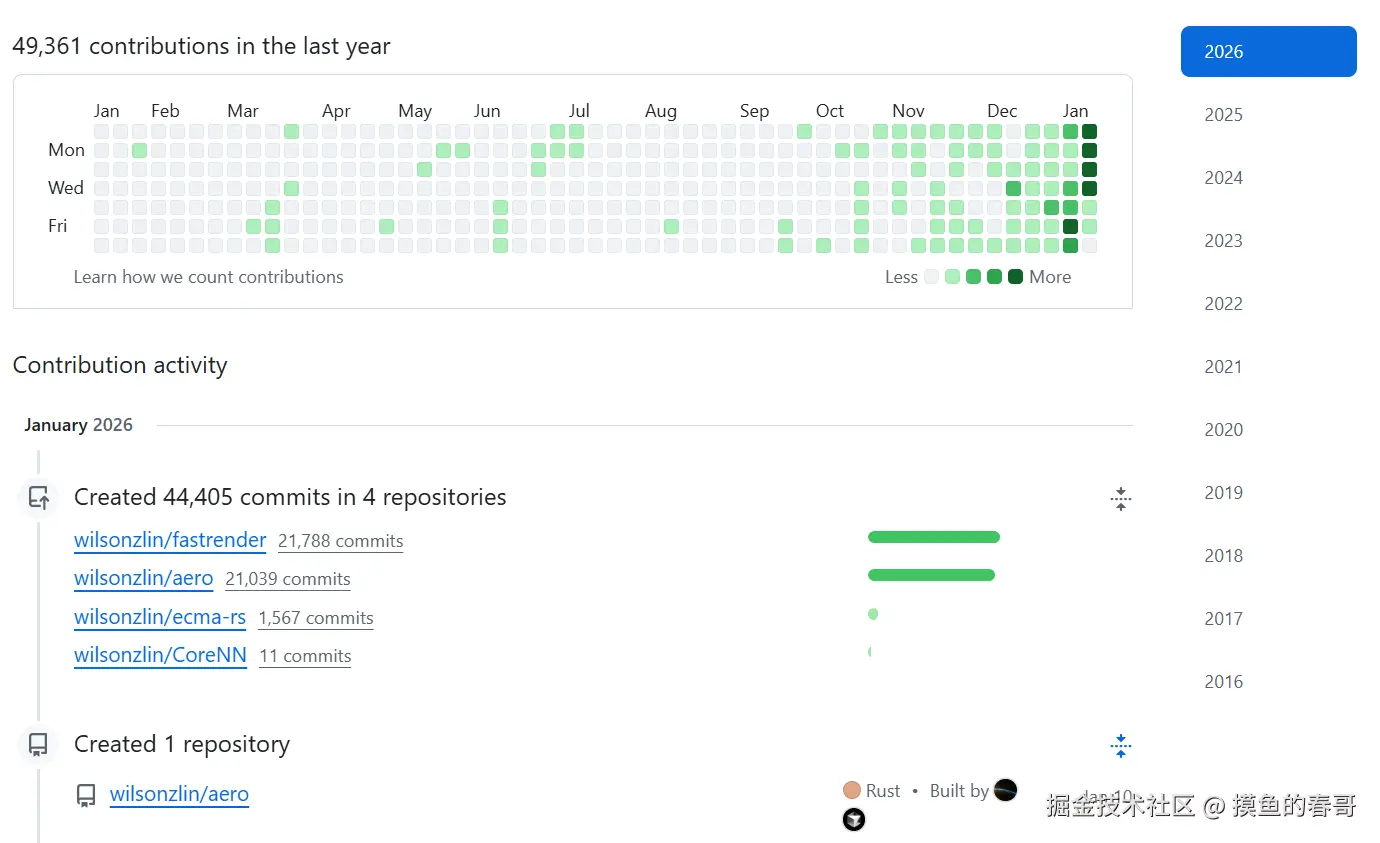Visit the wilsonzlin/ecma-rs repository
The height and width of the screenshot is (843, 1380).
click(x=160, y=617)
